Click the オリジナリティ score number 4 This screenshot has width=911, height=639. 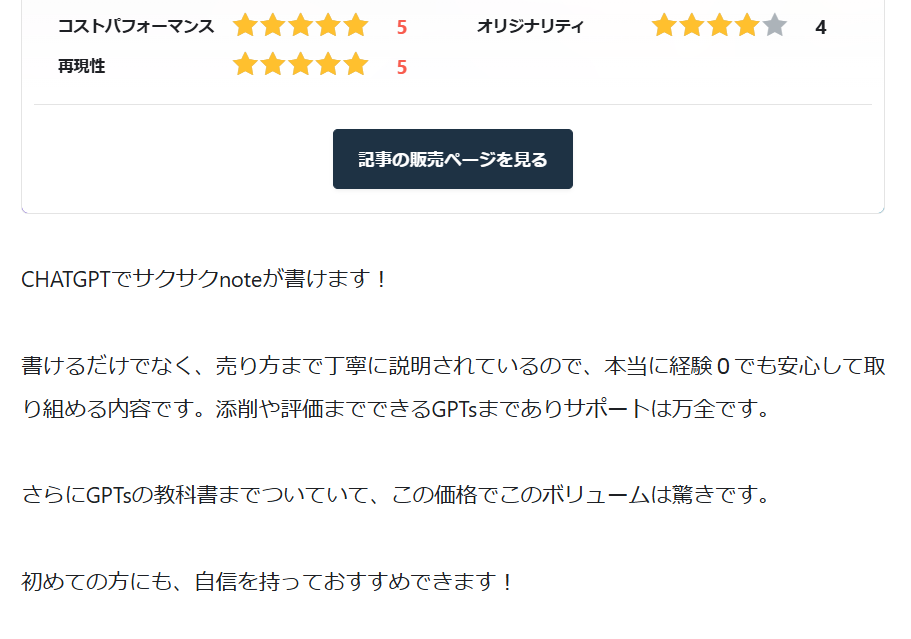point(820,27)
